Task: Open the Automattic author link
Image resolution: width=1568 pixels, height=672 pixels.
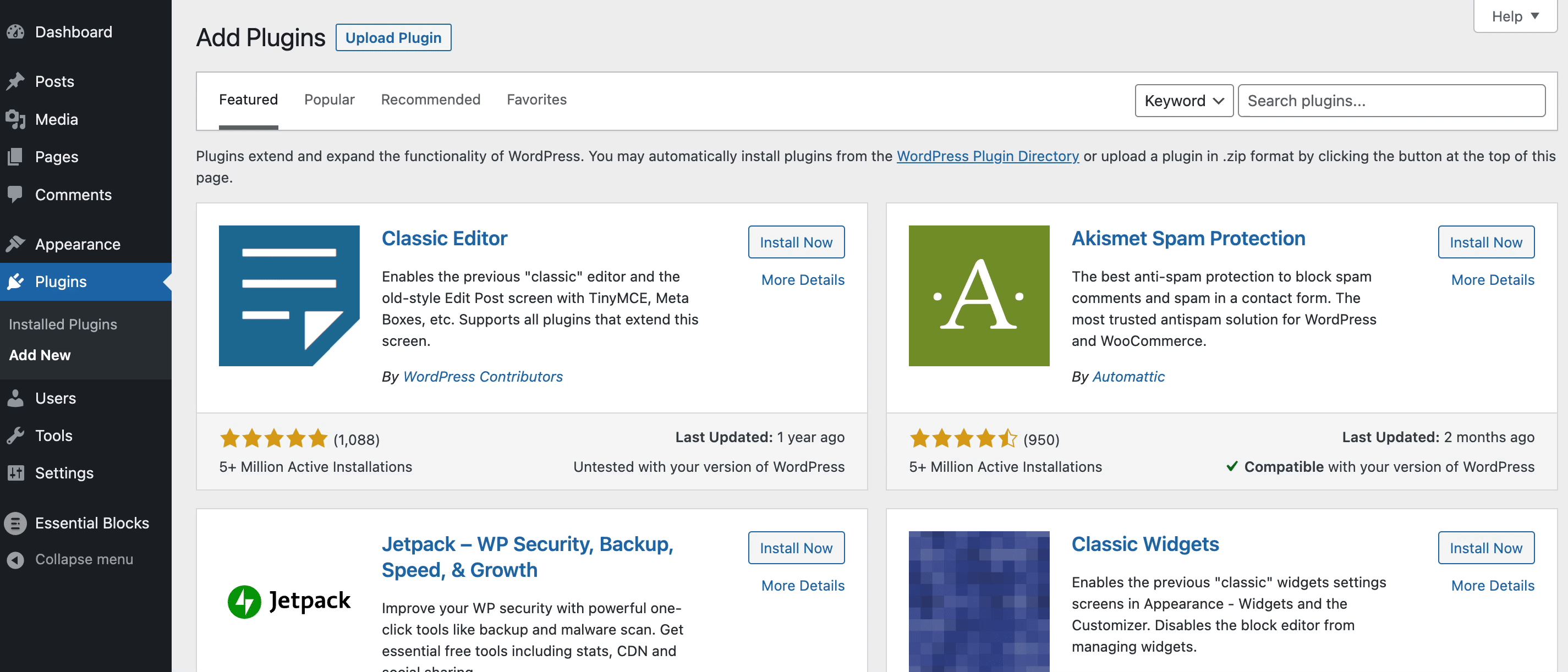Action: click(x=1128, y=377)
